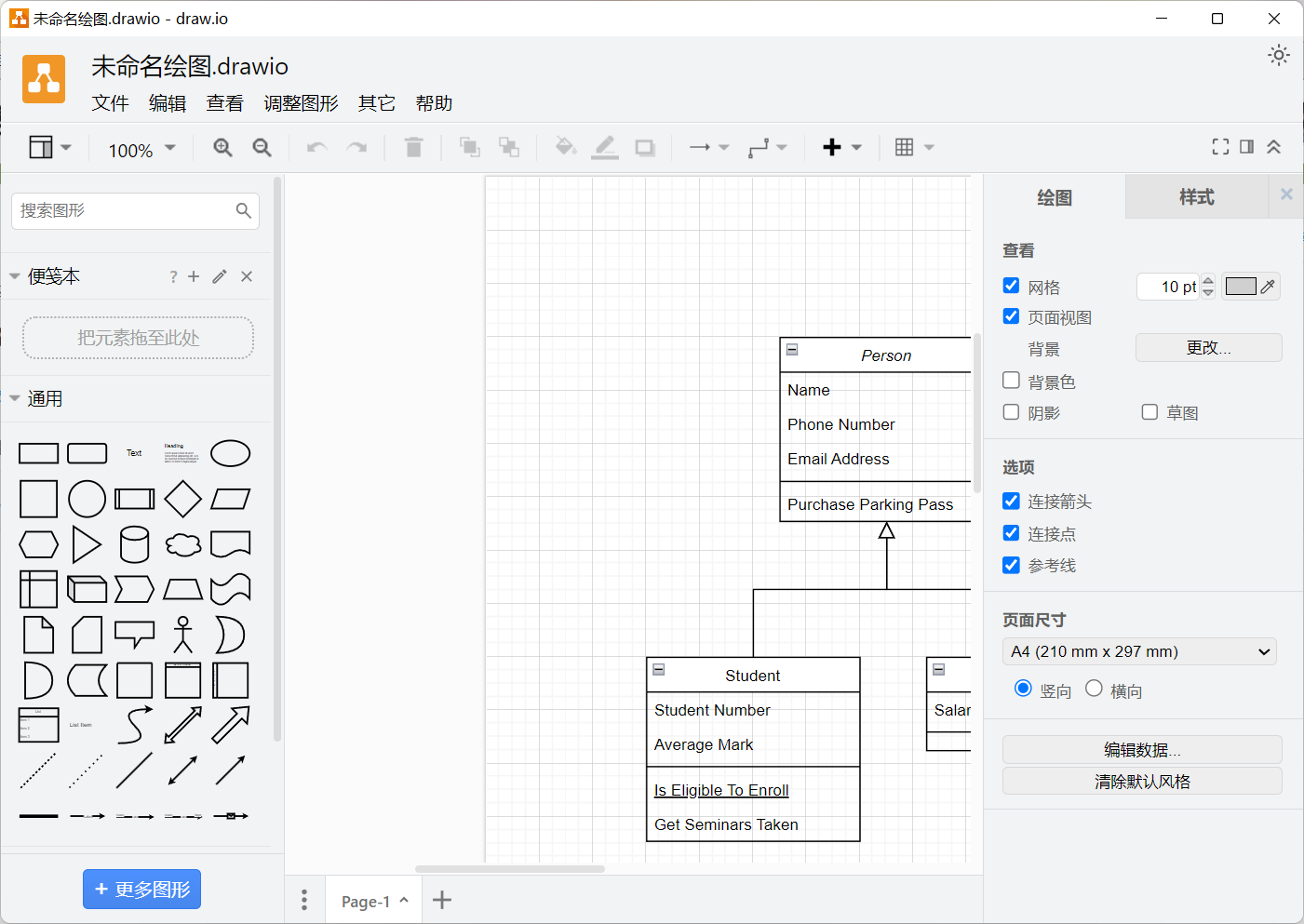The height and width of the screenshot is (924, 1304).
Task: Click the fill color bucket icon
Action: (x=565, y=146)
